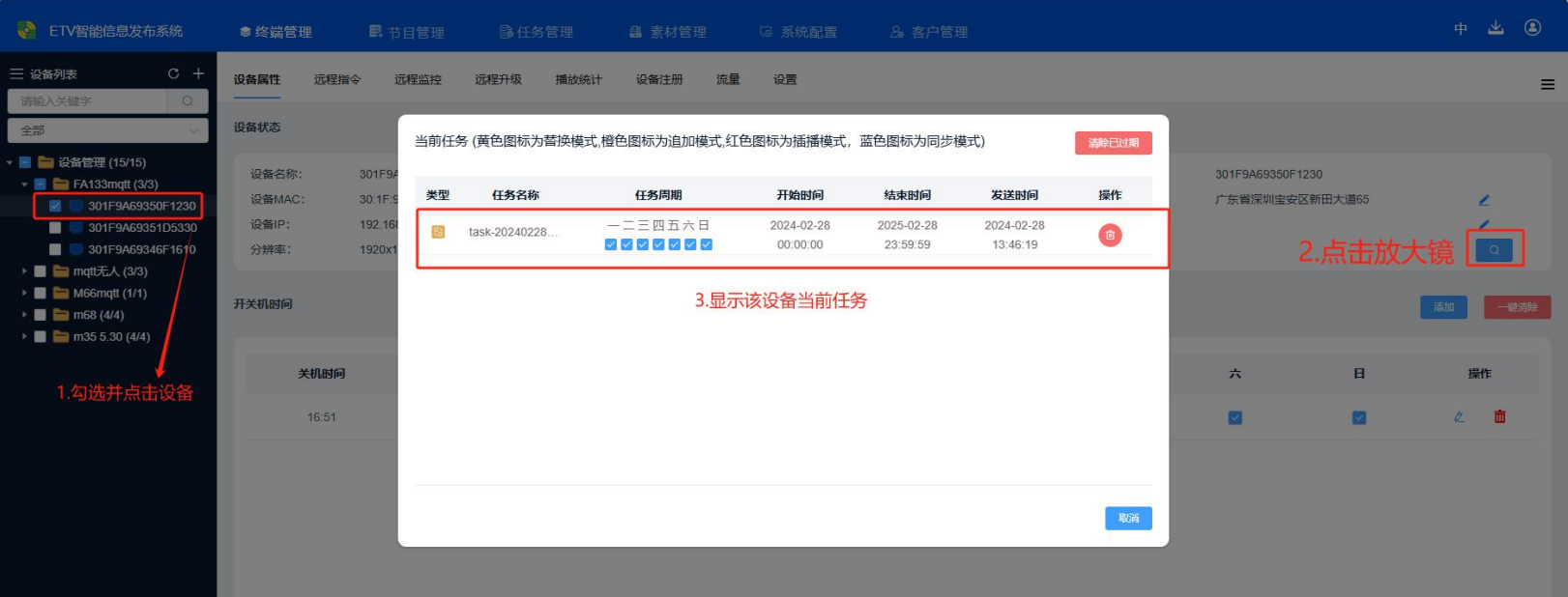Collapse the FA133mqtt (3/3) tree node
Image resolution: width=1568 pixels, height=597 pixels.
[24, 185]
